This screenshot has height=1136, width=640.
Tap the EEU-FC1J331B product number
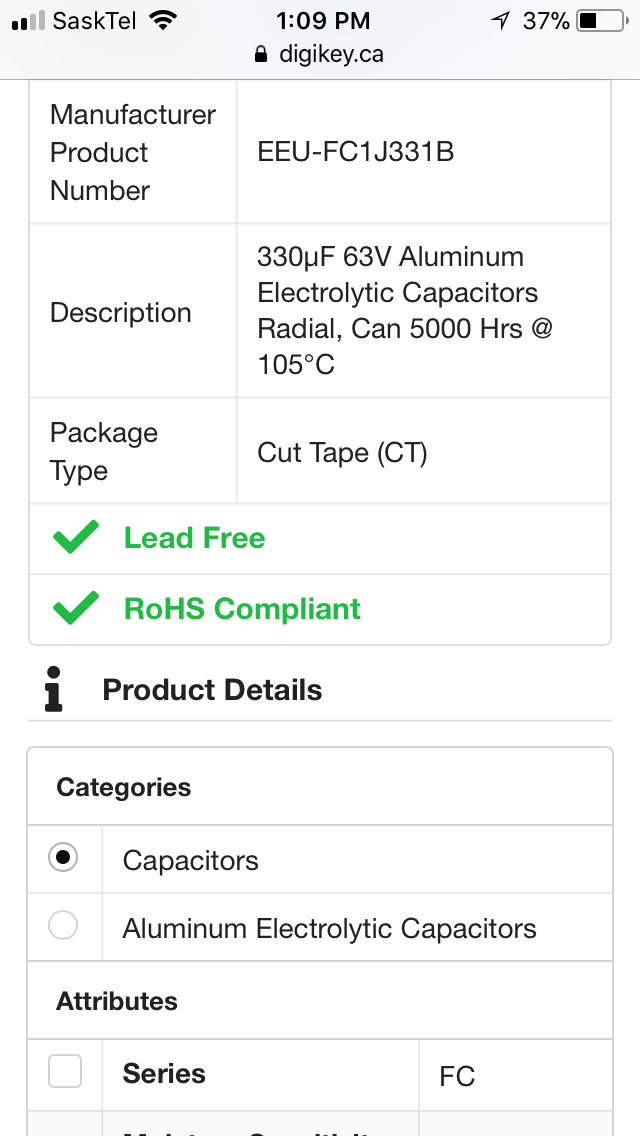355,152
